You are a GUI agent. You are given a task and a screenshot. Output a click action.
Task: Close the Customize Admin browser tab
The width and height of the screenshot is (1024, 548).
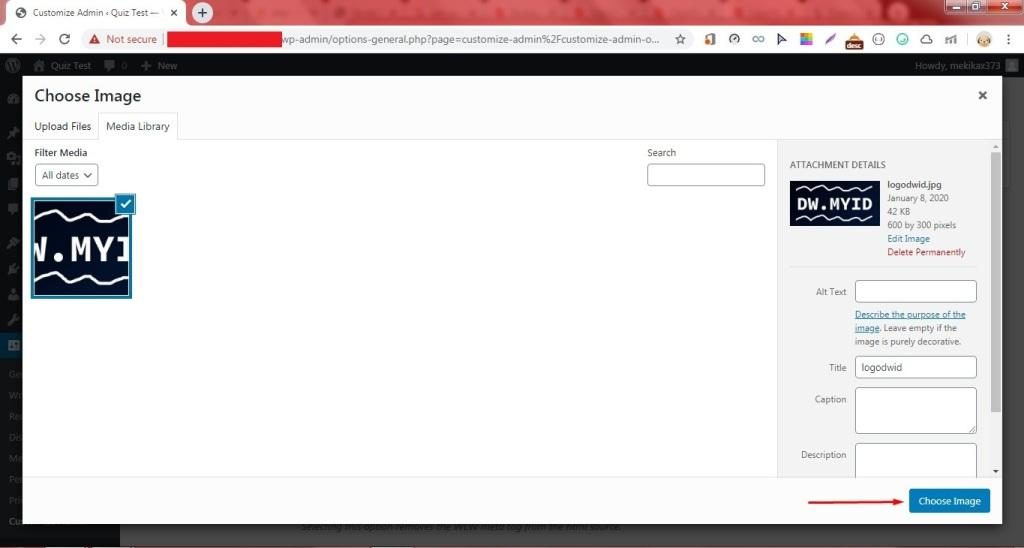coord(174,12)
